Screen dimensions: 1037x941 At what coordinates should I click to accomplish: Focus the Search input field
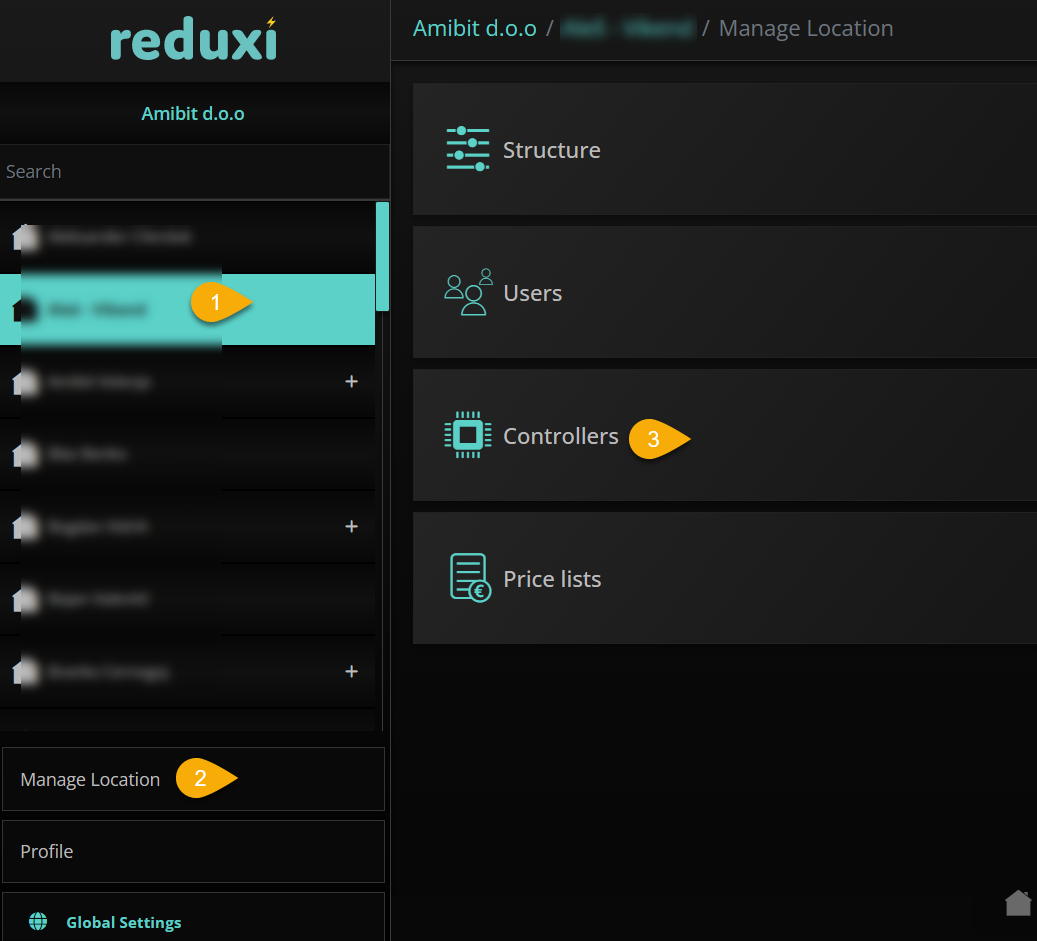[194, 171]
